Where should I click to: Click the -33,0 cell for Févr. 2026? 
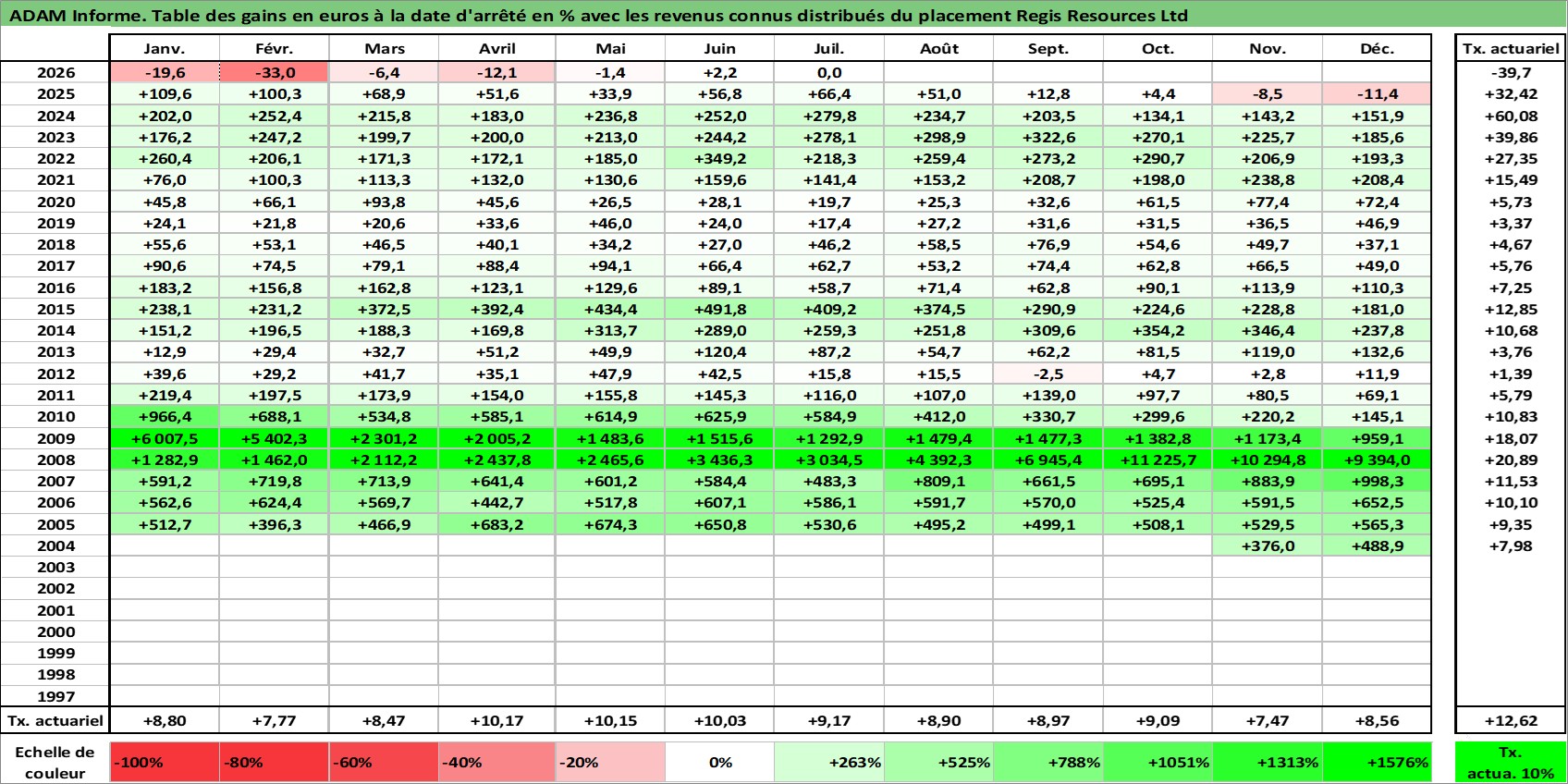(x=275, y=72)
